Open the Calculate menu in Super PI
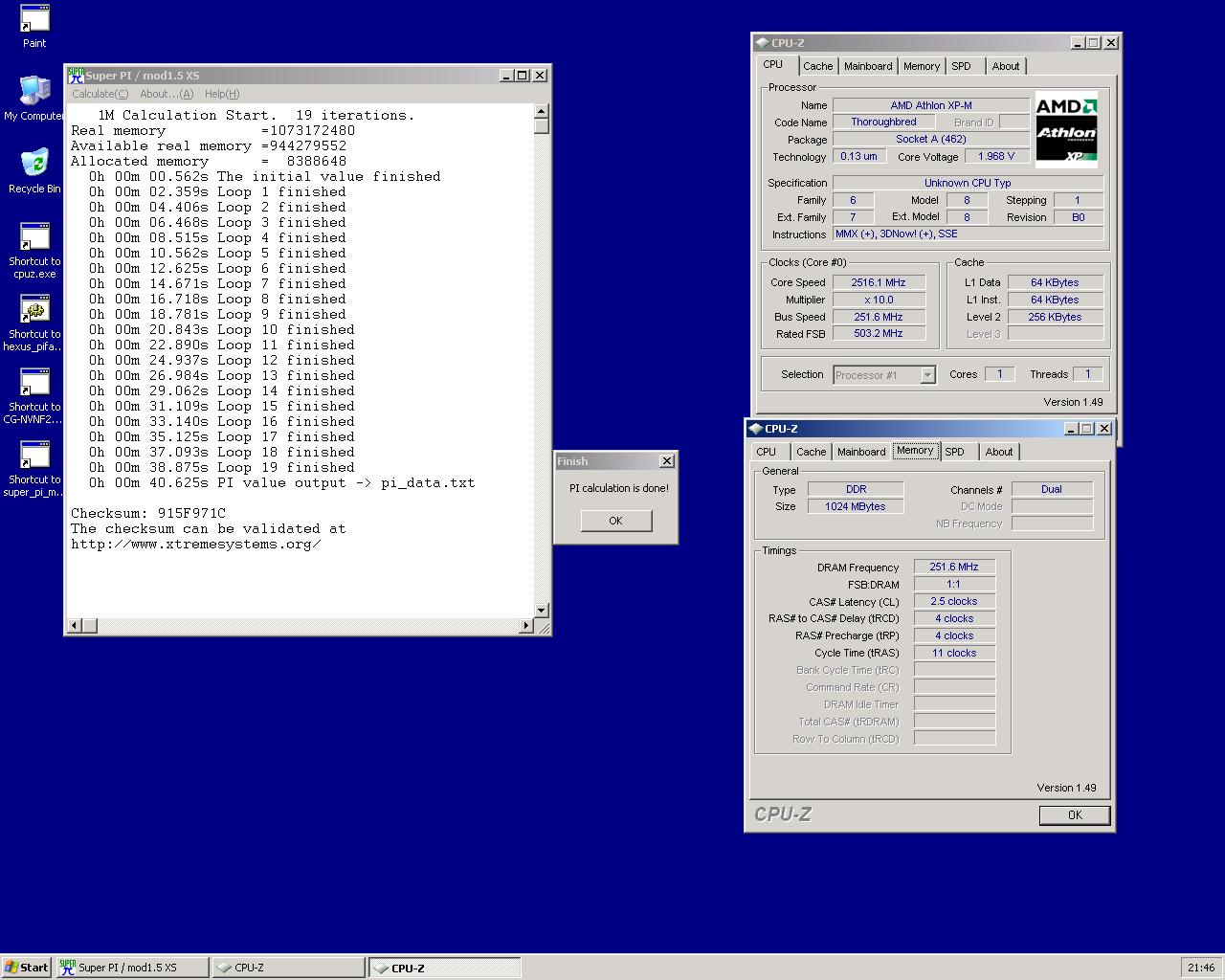The image size is (1225, 980). point(100,94)
